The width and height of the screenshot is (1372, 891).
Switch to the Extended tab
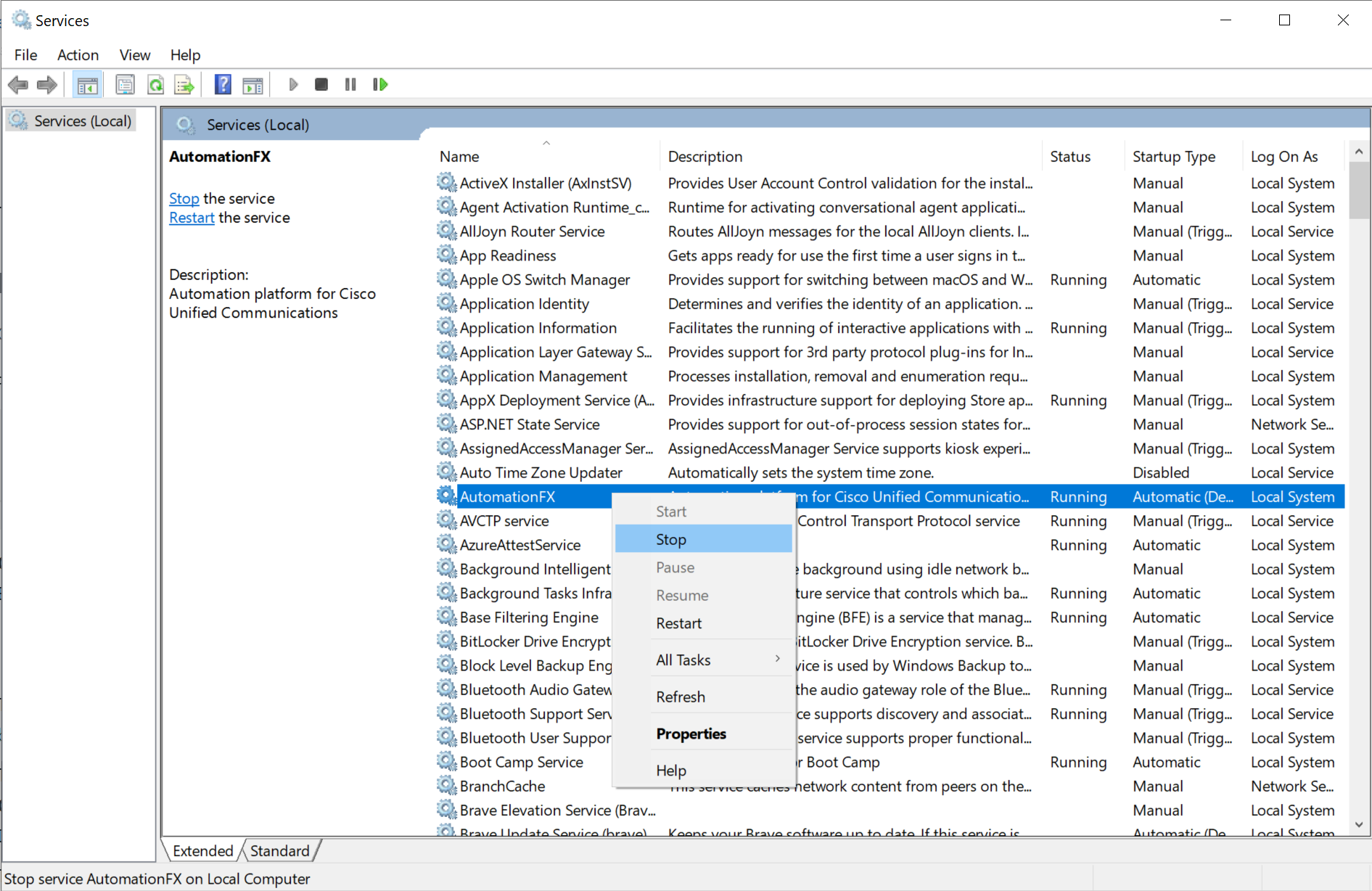click(202, 850)
